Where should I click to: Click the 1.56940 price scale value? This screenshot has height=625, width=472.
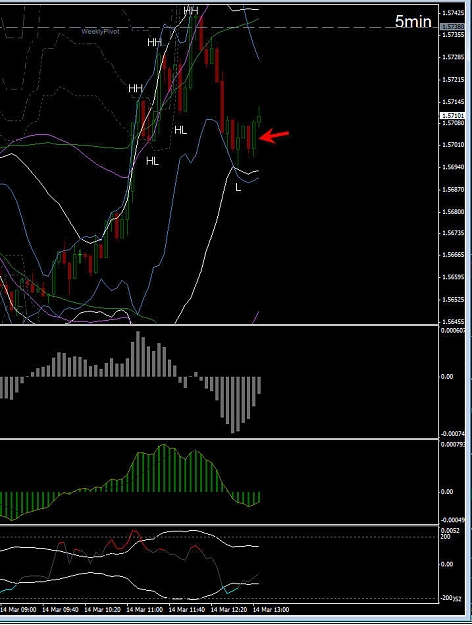point(453,167)
